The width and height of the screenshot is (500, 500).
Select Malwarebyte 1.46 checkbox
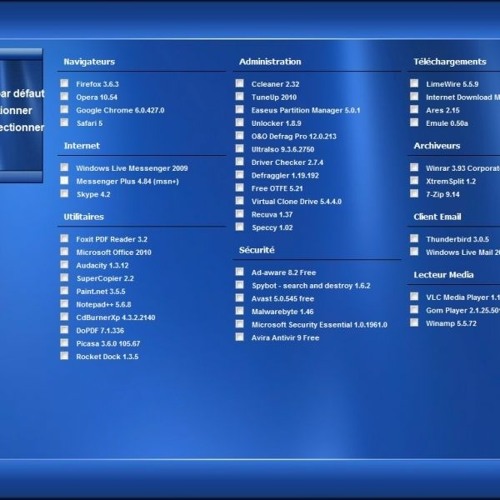tap(240, 311)
